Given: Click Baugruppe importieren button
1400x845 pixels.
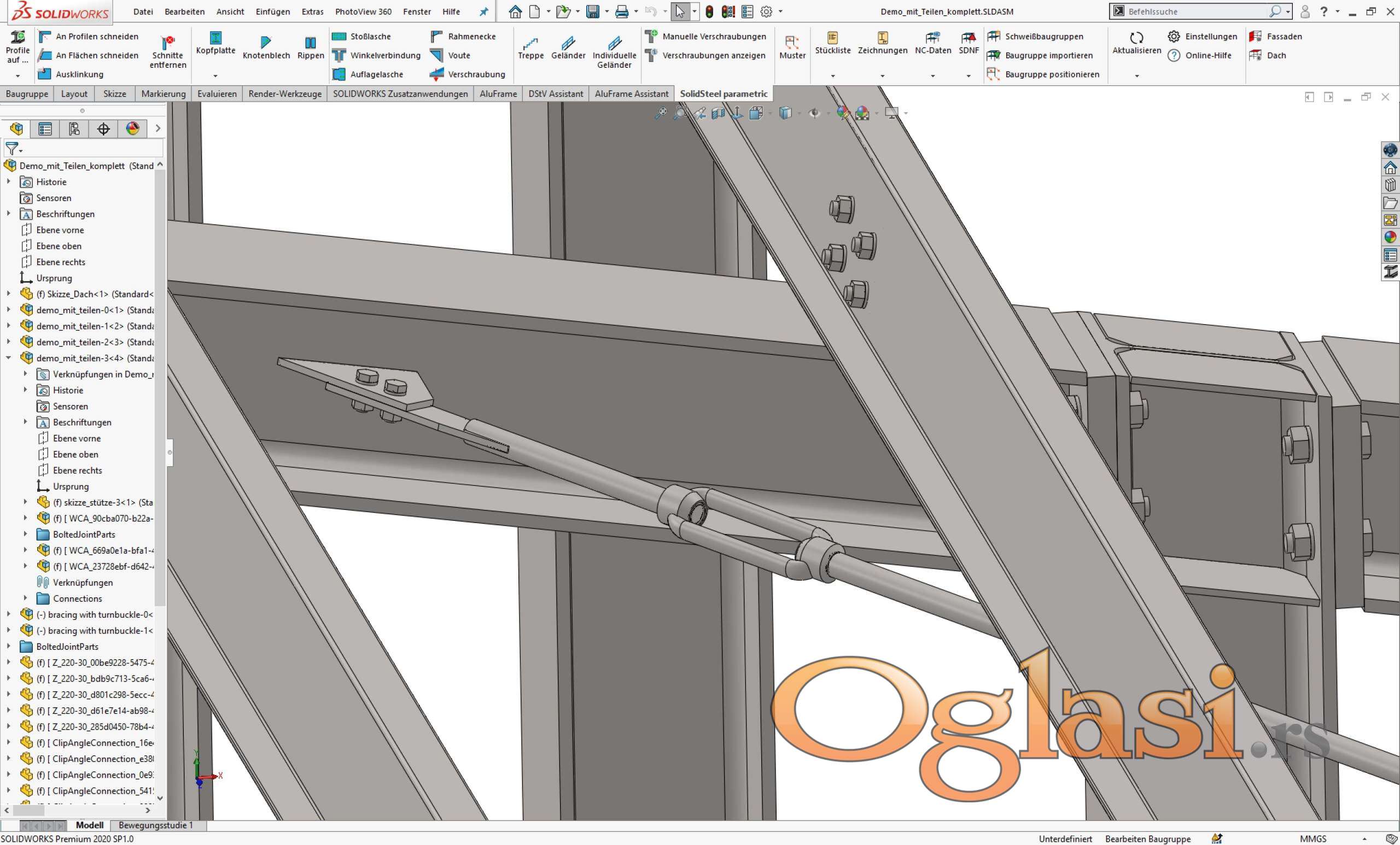Looking at the screenshot, I should [1048, 56].
